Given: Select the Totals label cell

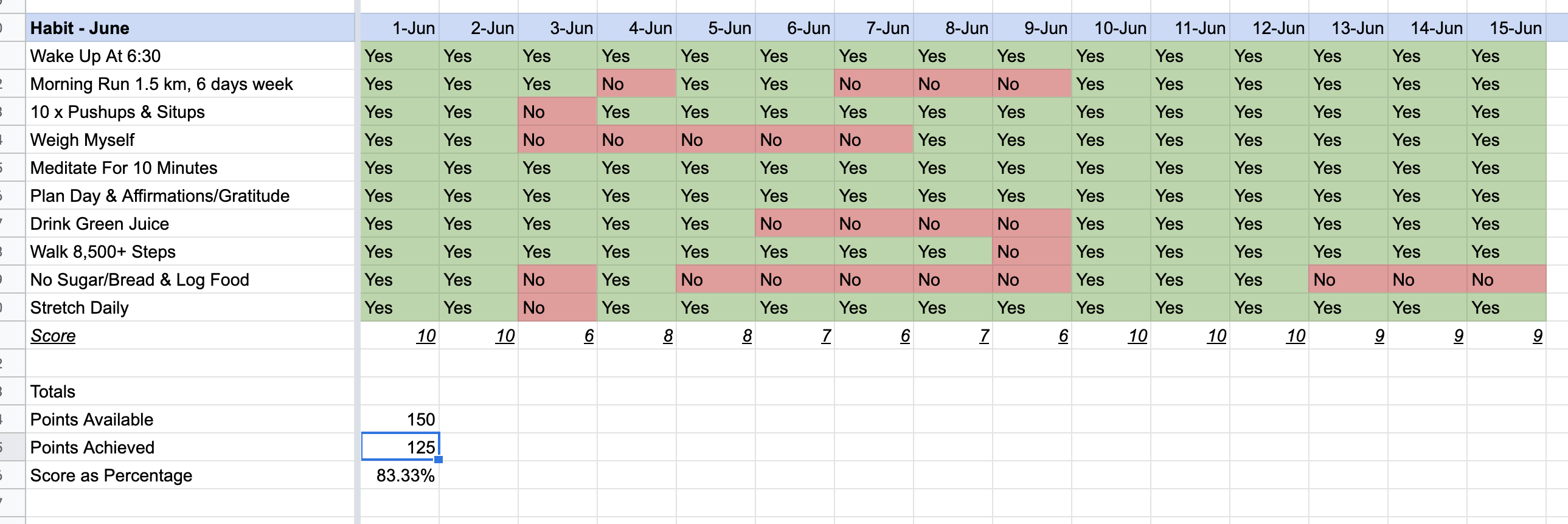Looking at the screenshot, I should (53, 391).
